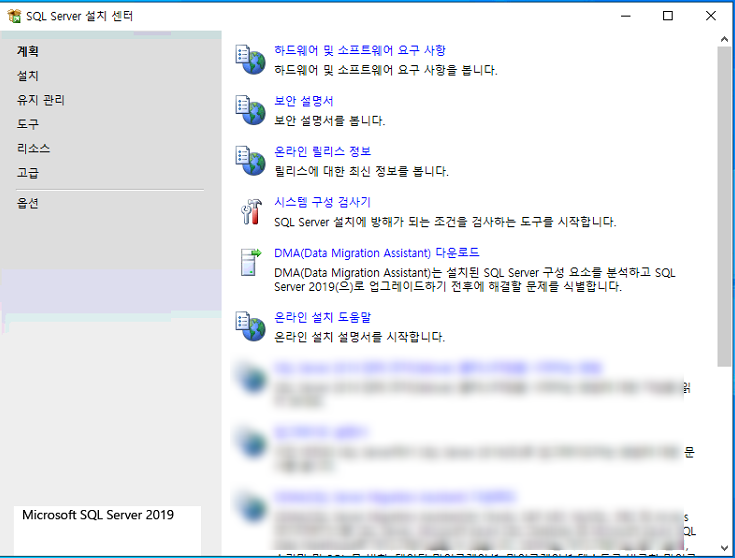Screen dimensions: 735x558
Task: Switch to the 유지 관리 category
Action: (41, 100)
